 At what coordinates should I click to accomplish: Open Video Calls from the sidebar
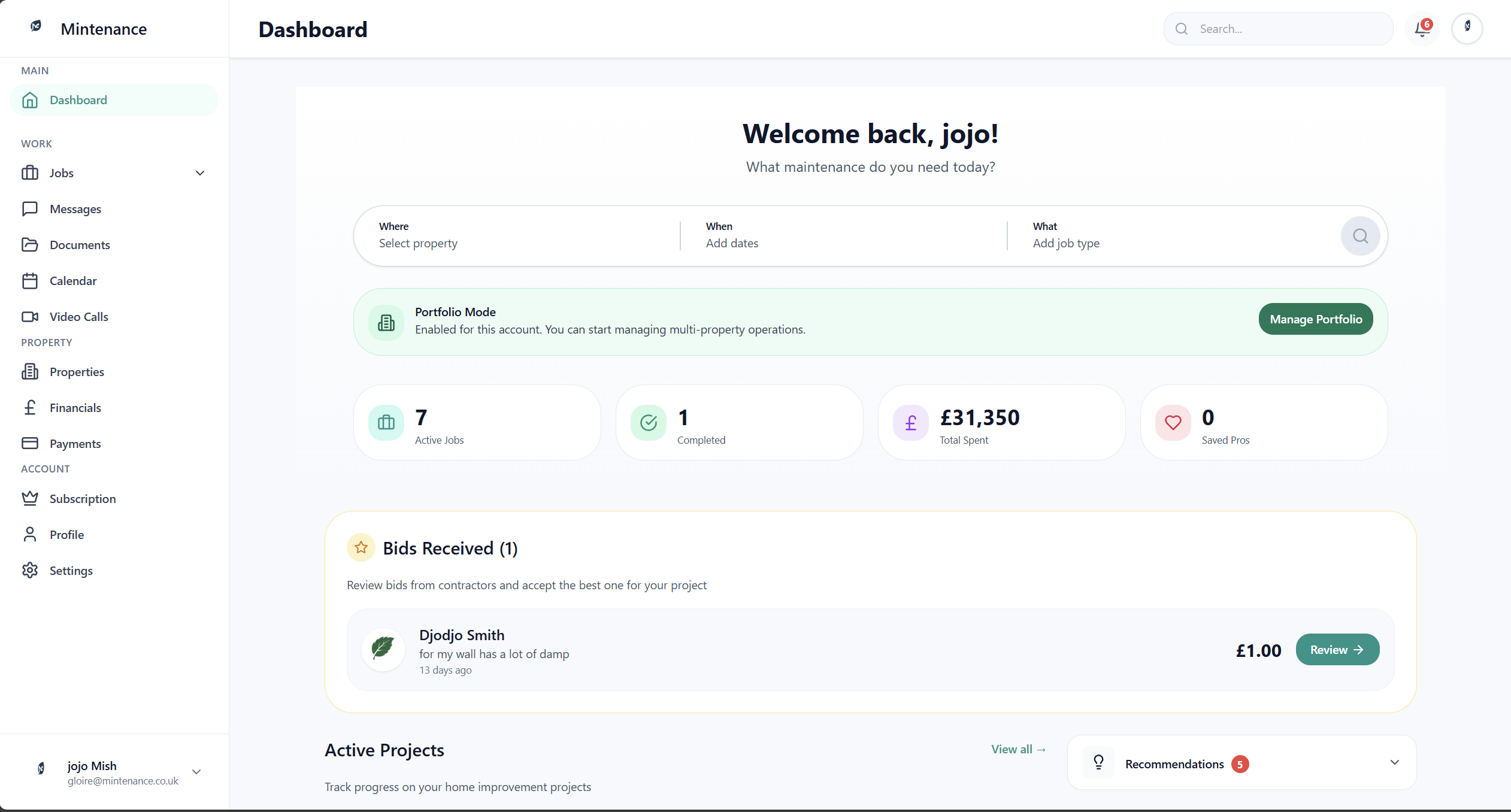coord(79,317)
